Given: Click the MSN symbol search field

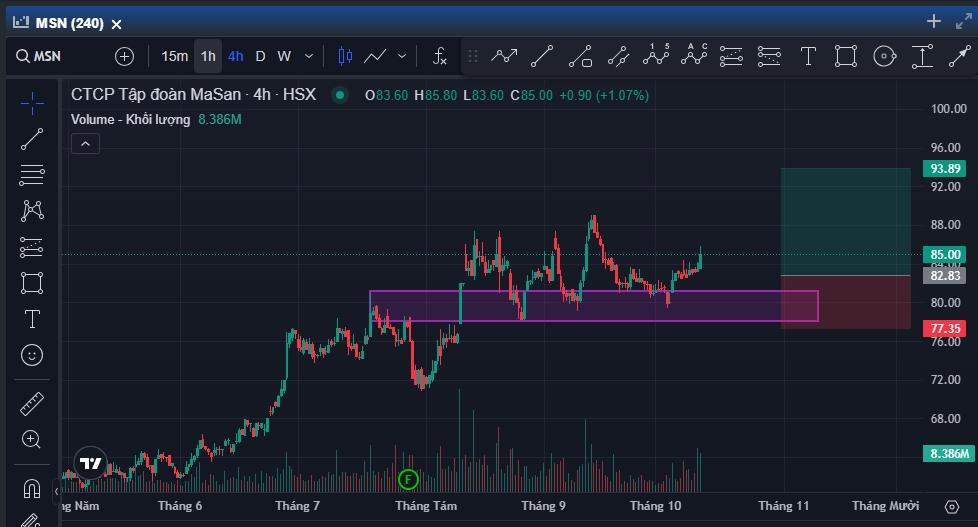Looking at the screenshot, I should (x=60, y=56).
